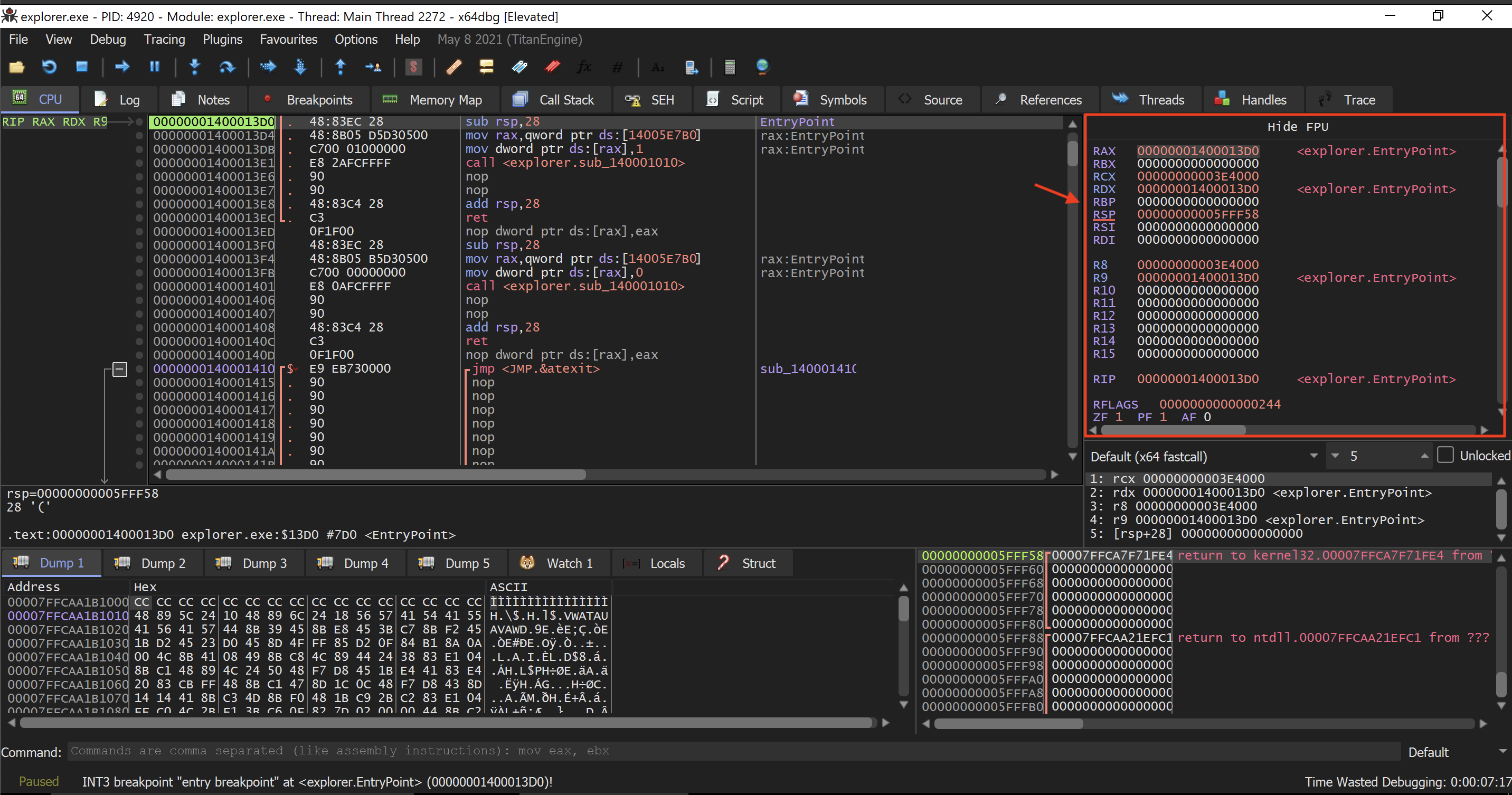Open bookmarks with the red tags icon
This screenshot has width=1512, height=795.
[x=552, y=67]
